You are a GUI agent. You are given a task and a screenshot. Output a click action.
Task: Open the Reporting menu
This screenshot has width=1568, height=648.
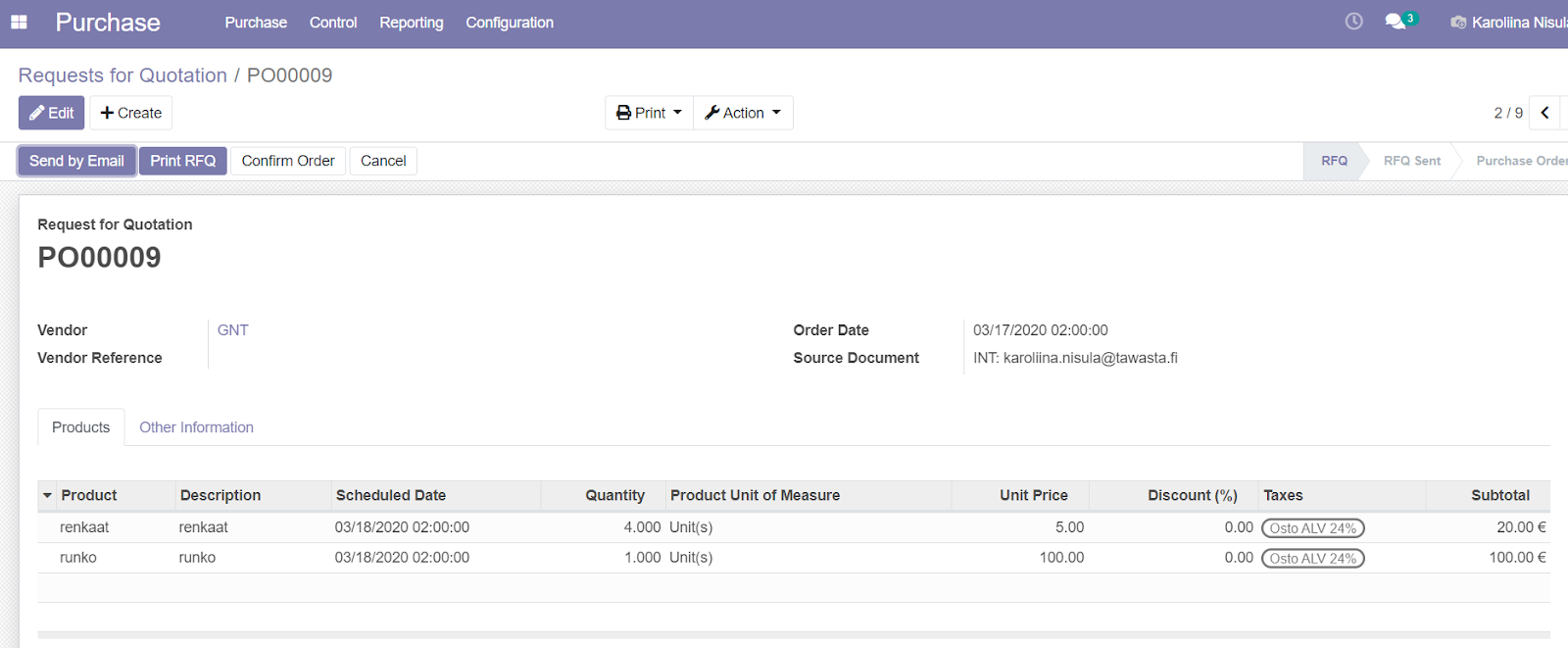pyautogui.click(x=412, y=23)
